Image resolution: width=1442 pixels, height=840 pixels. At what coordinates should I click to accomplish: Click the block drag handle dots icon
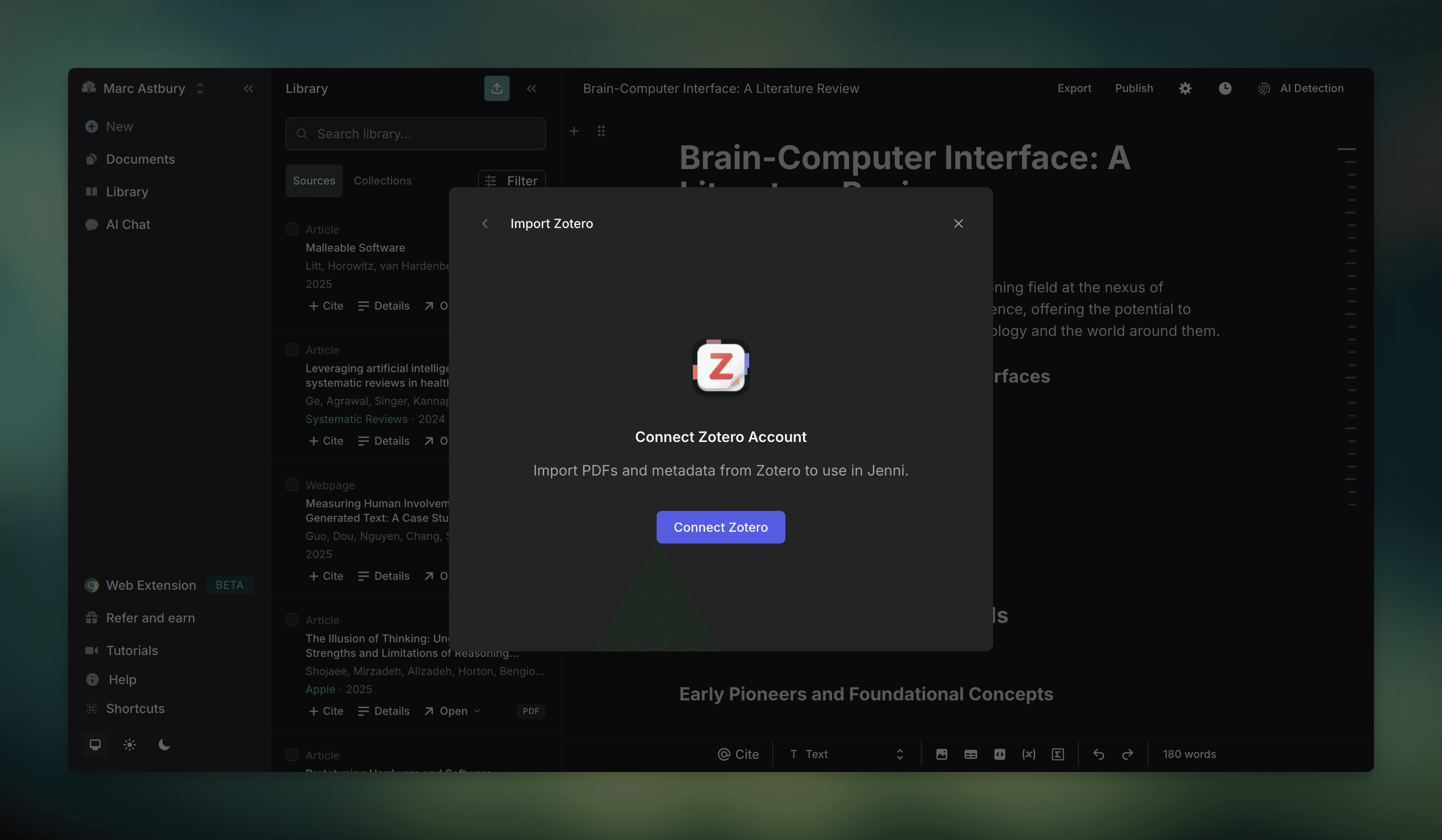[601, 131]
